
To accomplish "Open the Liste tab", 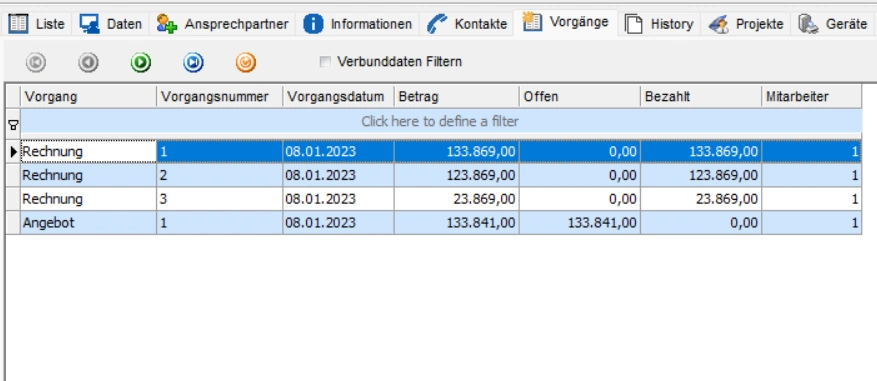I will point(37,24).
